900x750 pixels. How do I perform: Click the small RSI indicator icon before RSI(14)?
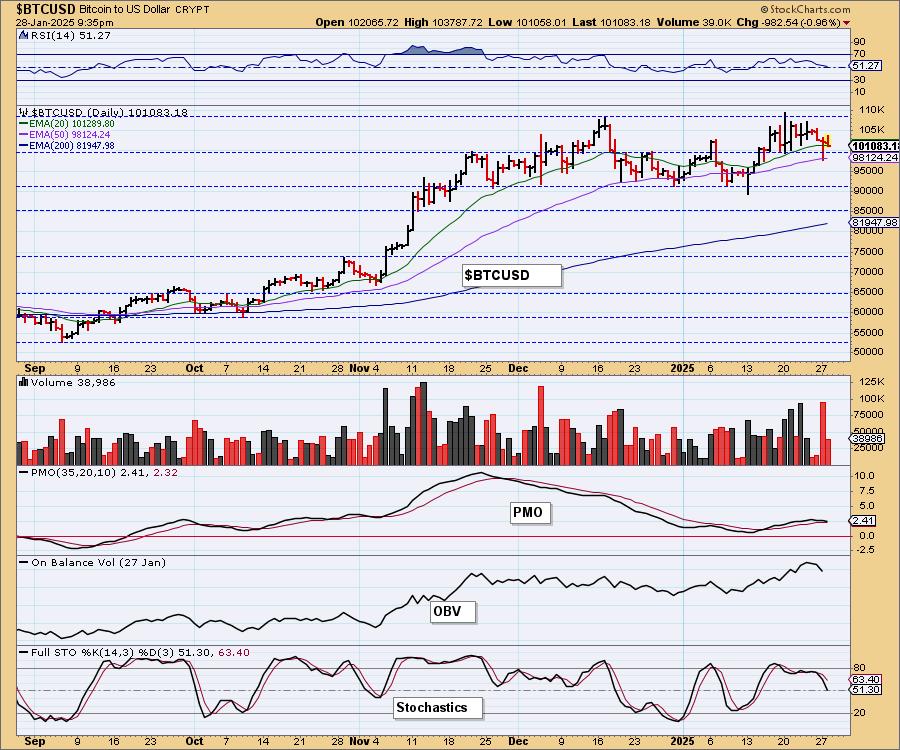23,35
